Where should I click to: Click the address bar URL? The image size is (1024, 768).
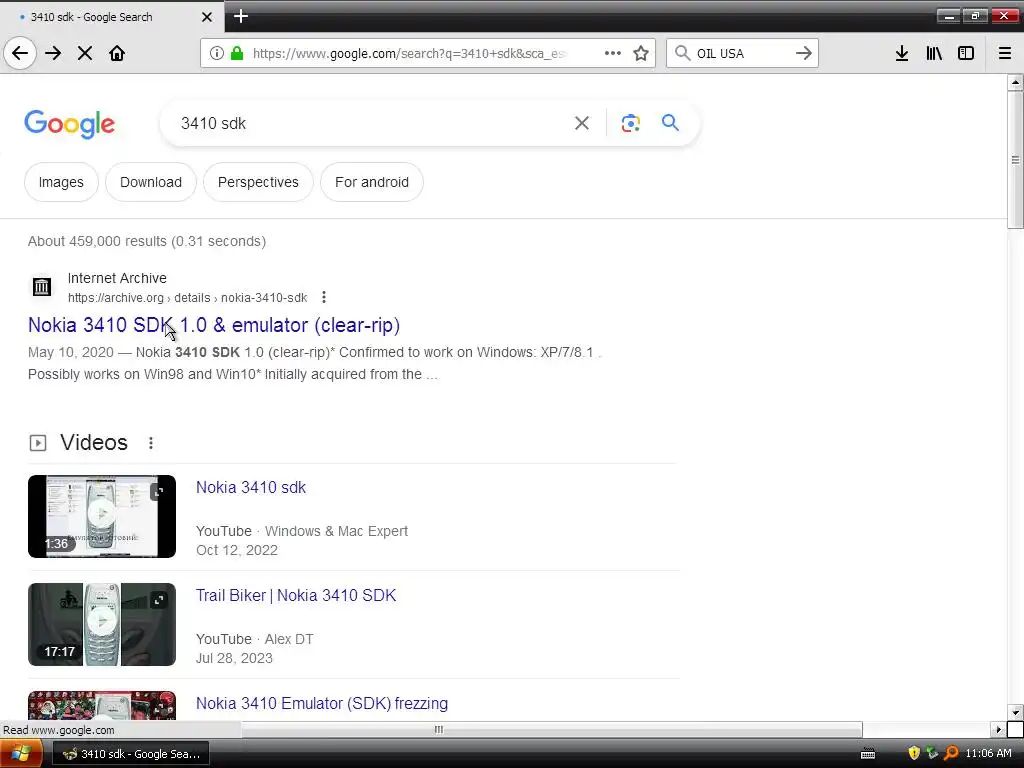click(x=409, y=54)
